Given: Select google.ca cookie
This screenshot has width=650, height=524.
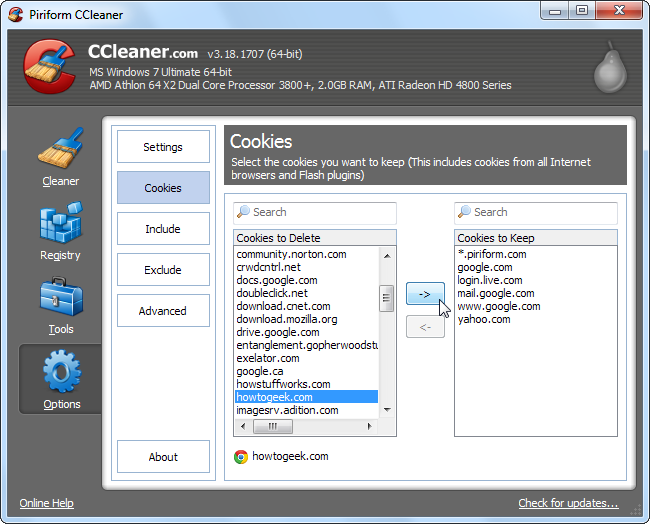Looking at the screenshot, I should [x=307, y=371].
